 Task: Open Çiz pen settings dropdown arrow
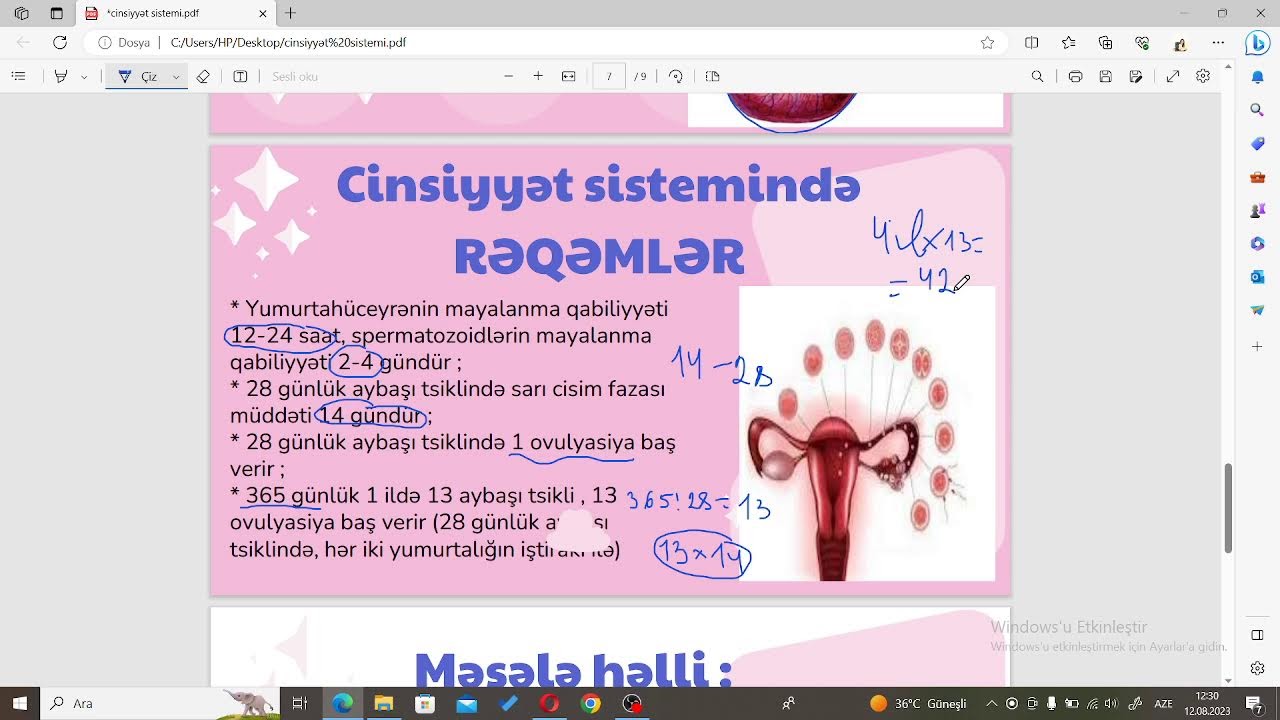(176, 76)
